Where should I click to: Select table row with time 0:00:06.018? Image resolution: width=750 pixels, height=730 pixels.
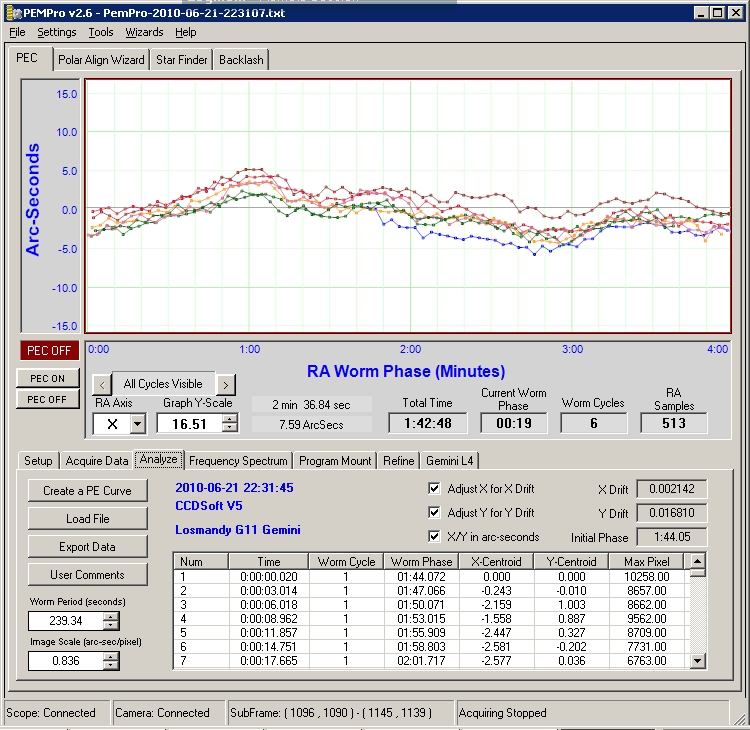point(431,605)
